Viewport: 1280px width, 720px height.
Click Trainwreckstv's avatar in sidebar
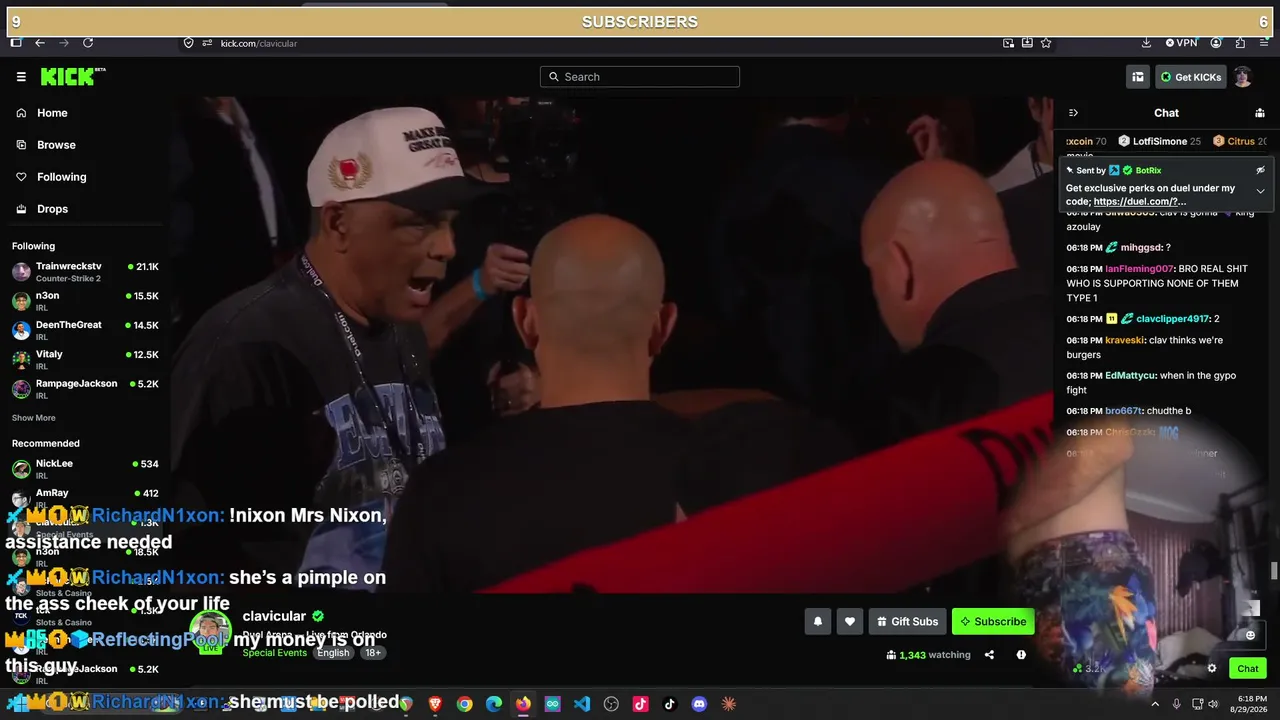click(x=21, y=271)
